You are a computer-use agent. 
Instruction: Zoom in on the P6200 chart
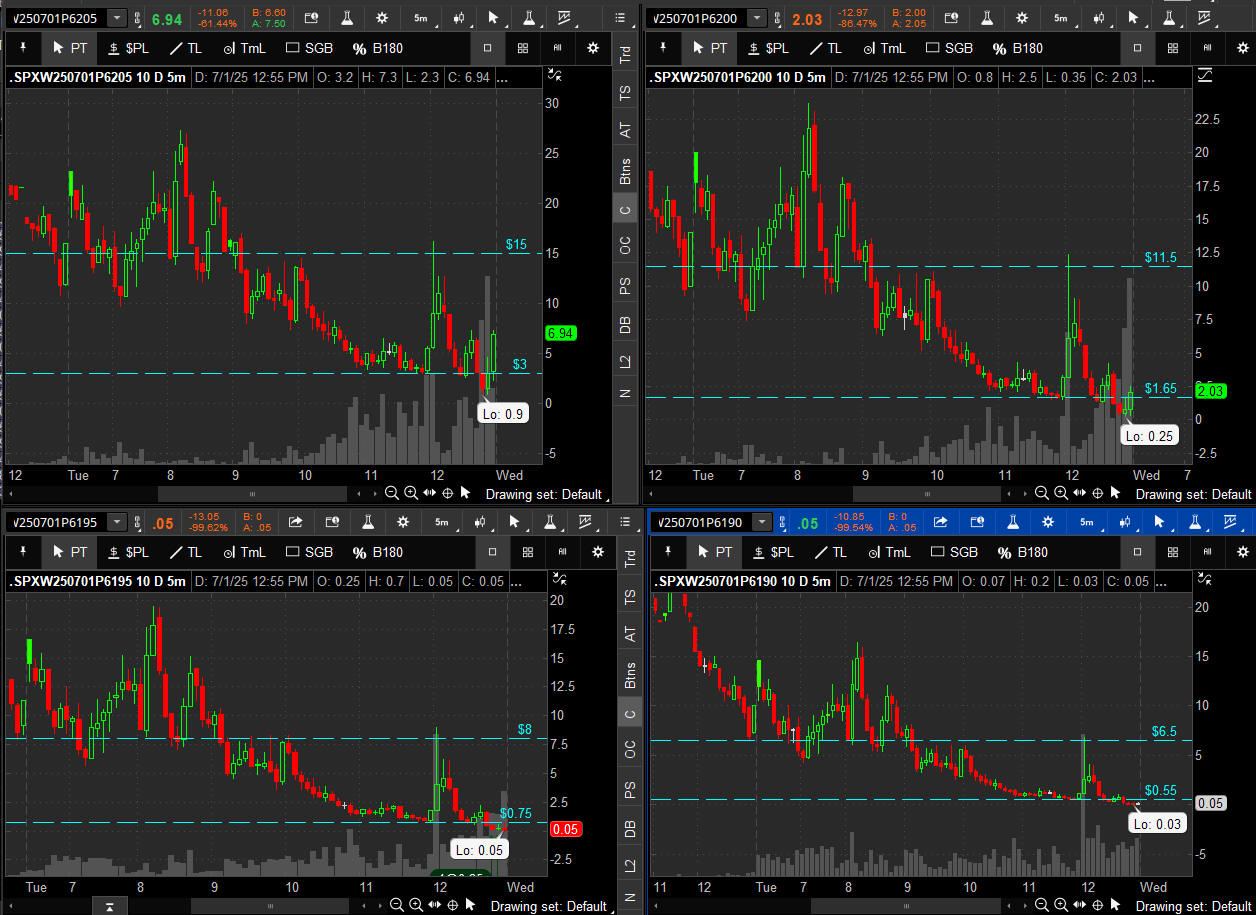pyautogui.click(x=1061, y=493)
